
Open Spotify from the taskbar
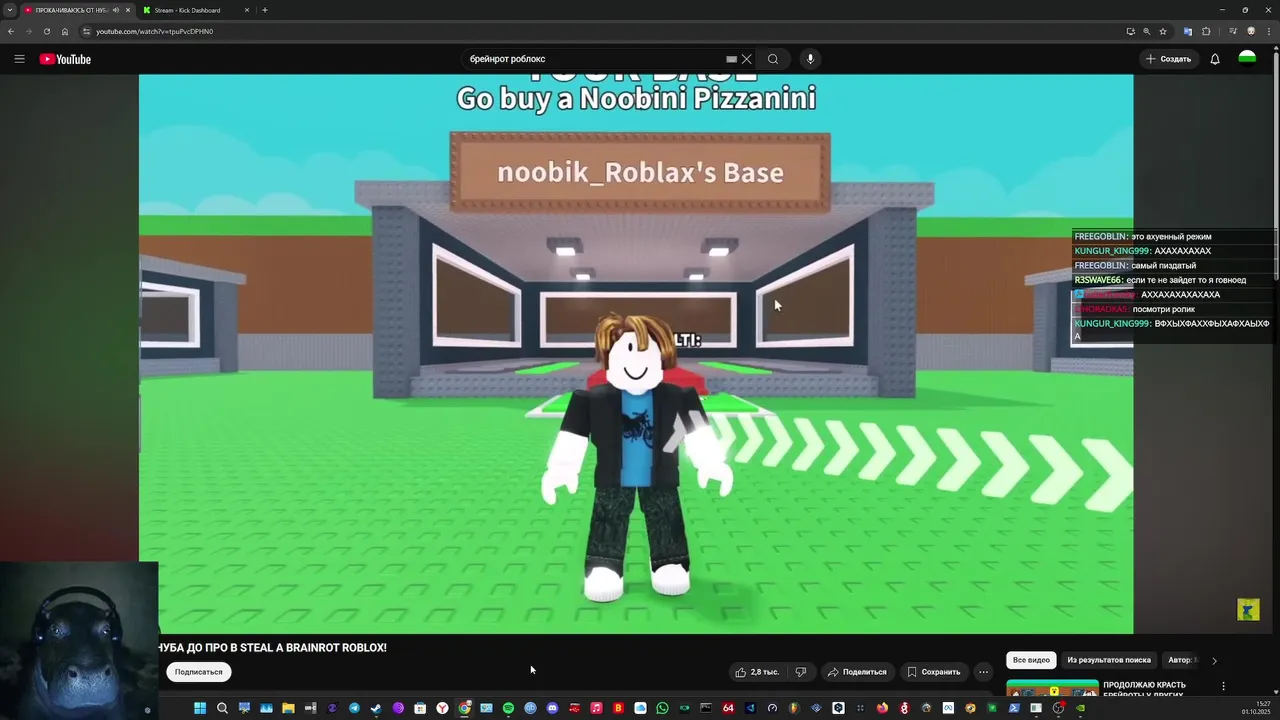(508, 708)
